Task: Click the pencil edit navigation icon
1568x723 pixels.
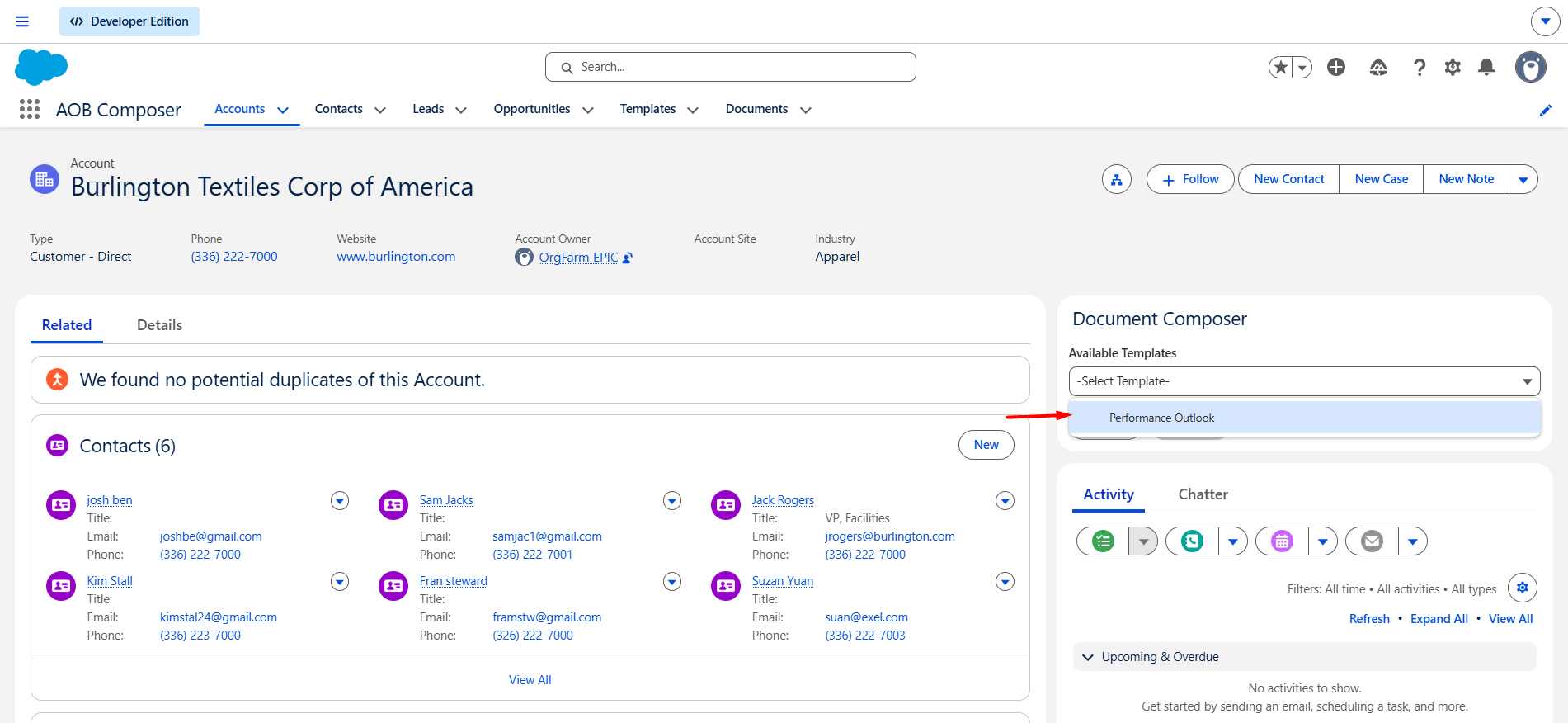Action: pyautogui.click(x=1546, y=111)
